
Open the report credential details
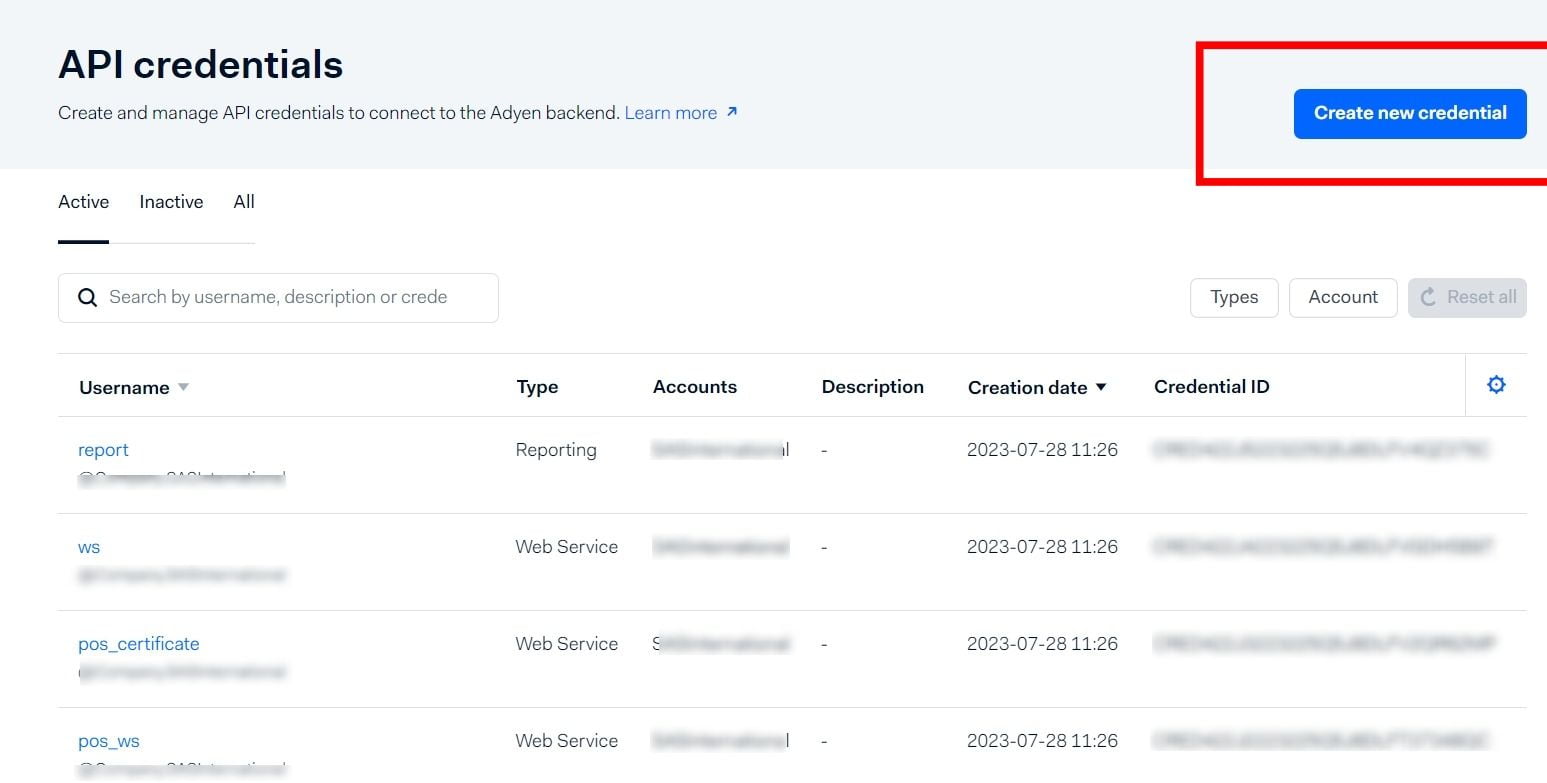pyautogui.click(x=103, y=449)
